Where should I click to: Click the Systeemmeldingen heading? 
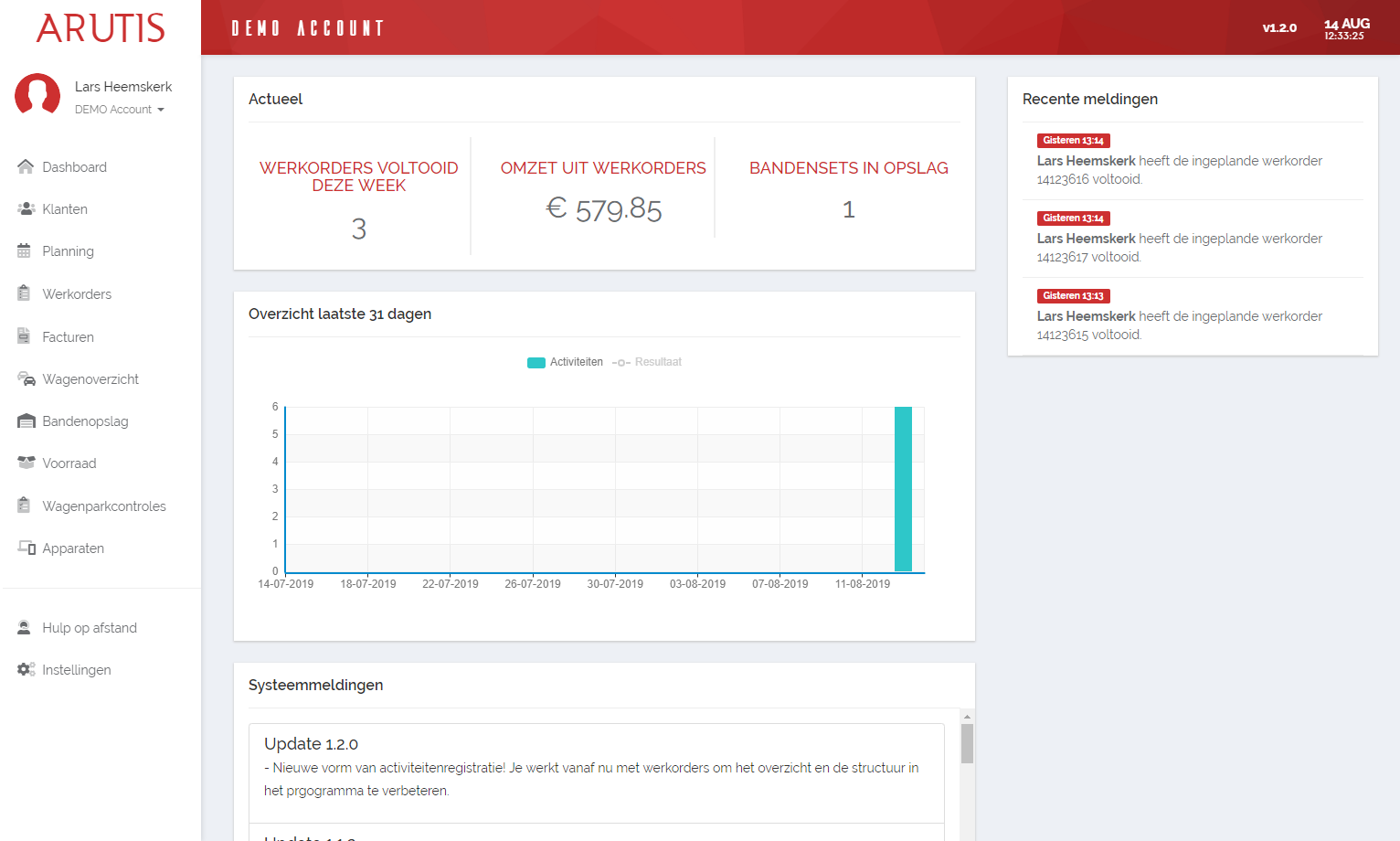coord(316,685)
